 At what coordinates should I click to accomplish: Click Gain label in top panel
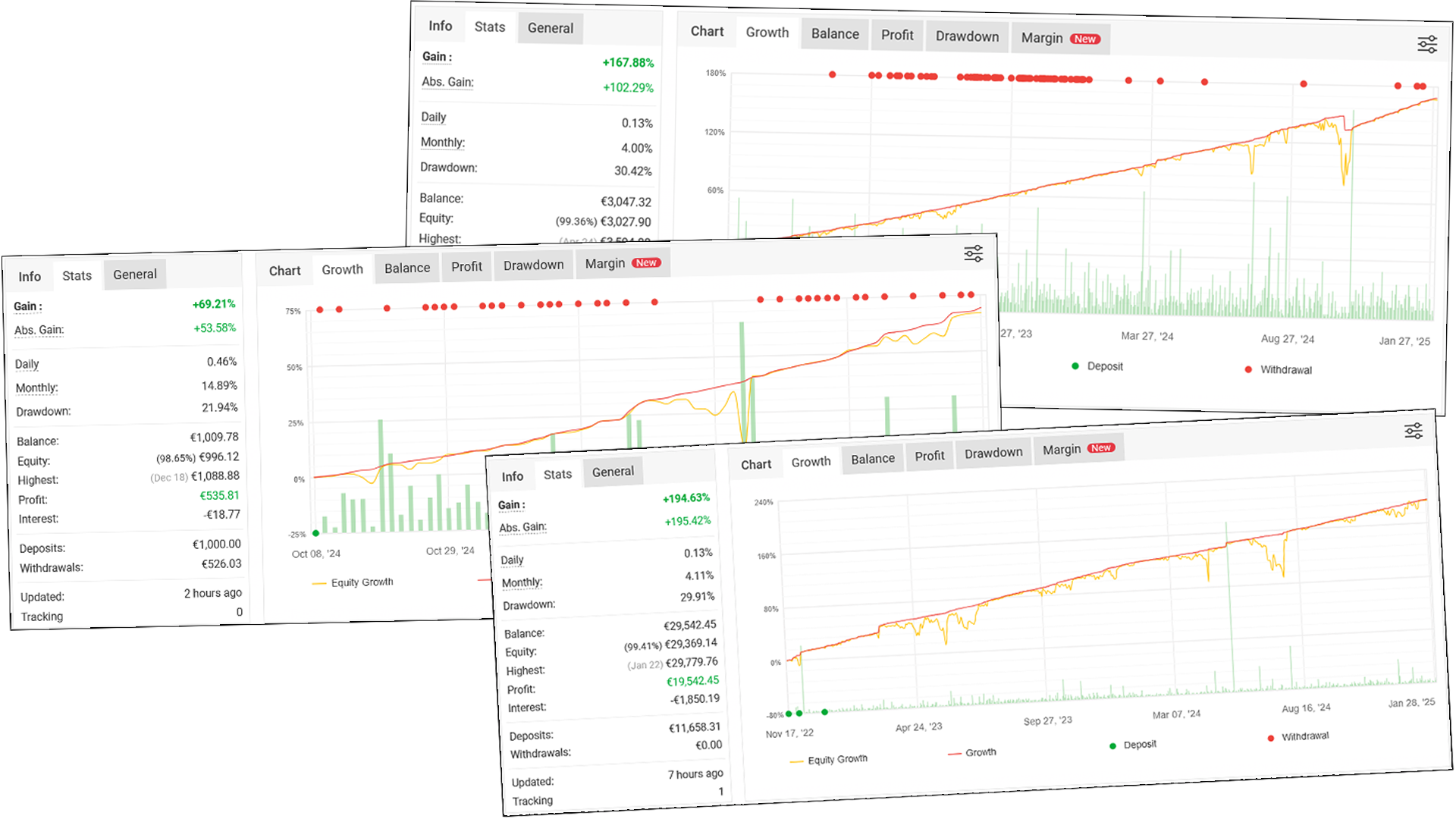point(438,57)
